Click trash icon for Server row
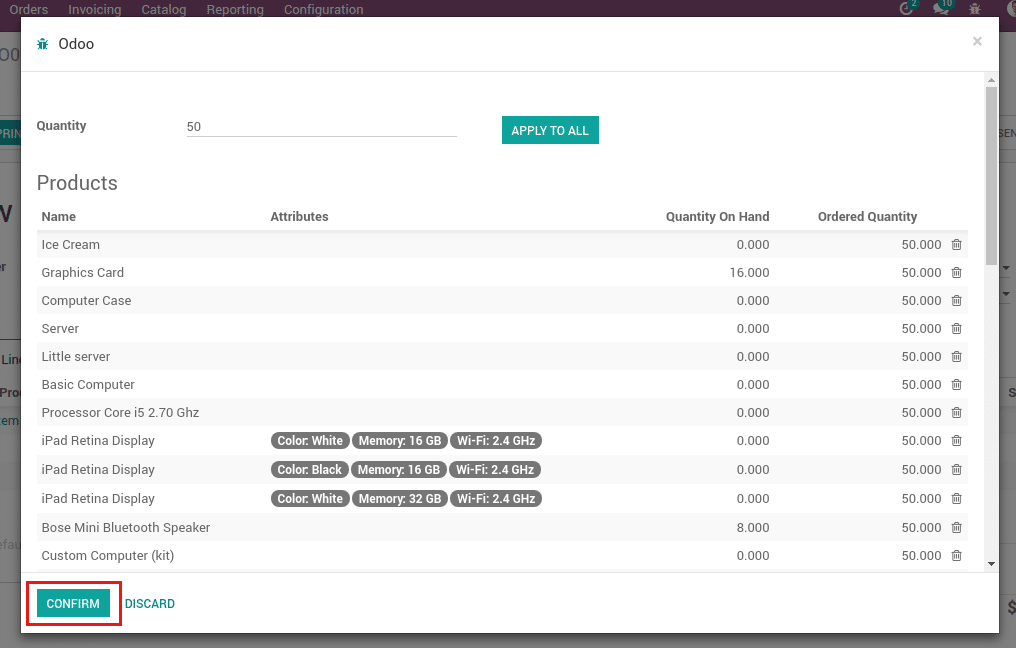 point(956,329)
